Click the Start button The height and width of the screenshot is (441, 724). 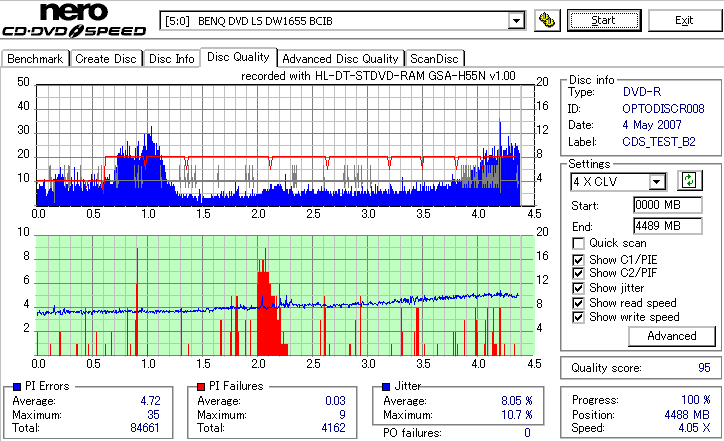click(x=604, y=20)
